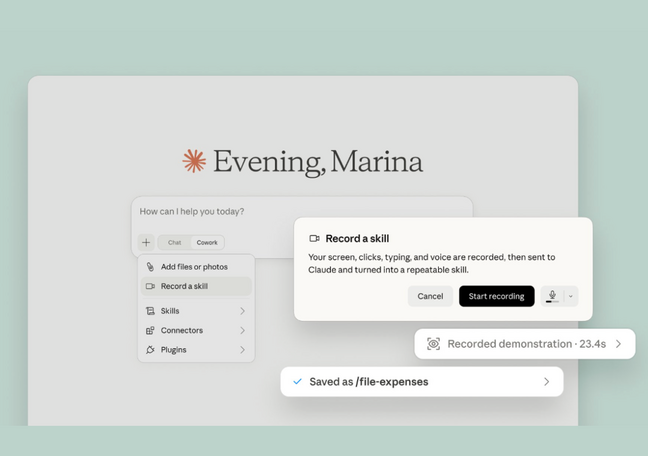
Task: Click the orange Claude starburst logo
Action: 194,161
